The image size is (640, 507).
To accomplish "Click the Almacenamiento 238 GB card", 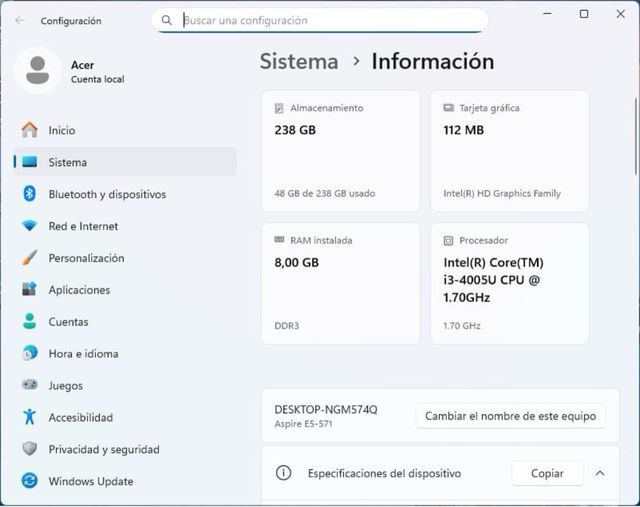I will coord(340,151).
